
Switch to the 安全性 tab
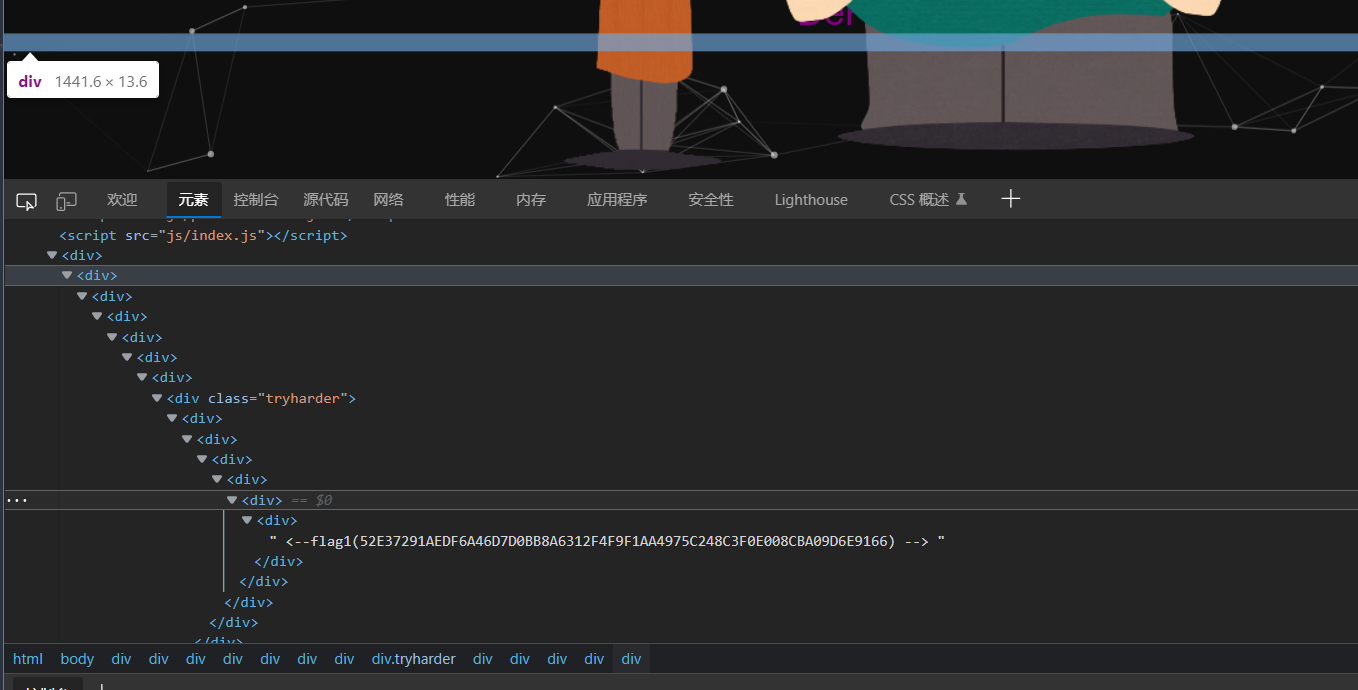click(711, 200)
